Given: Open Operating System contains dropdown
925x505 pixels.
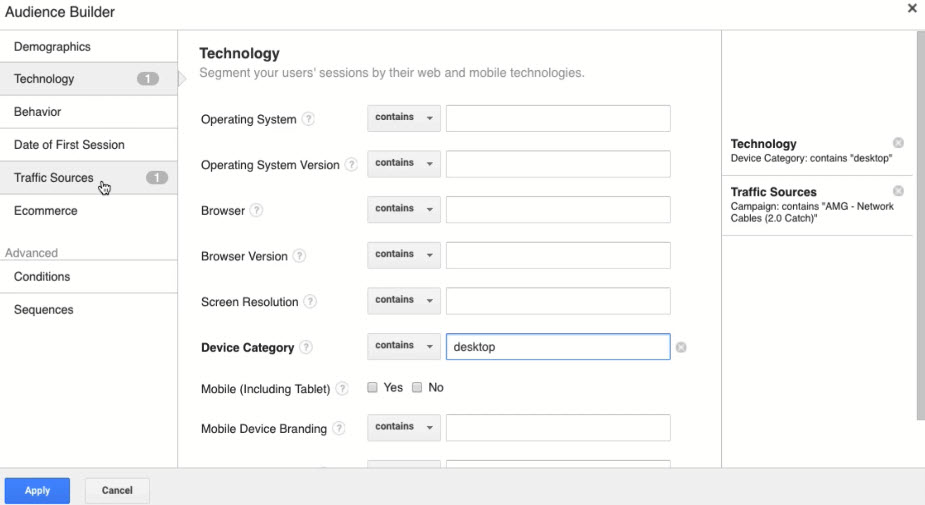Looking at the screenshot, I should [403, 118].
